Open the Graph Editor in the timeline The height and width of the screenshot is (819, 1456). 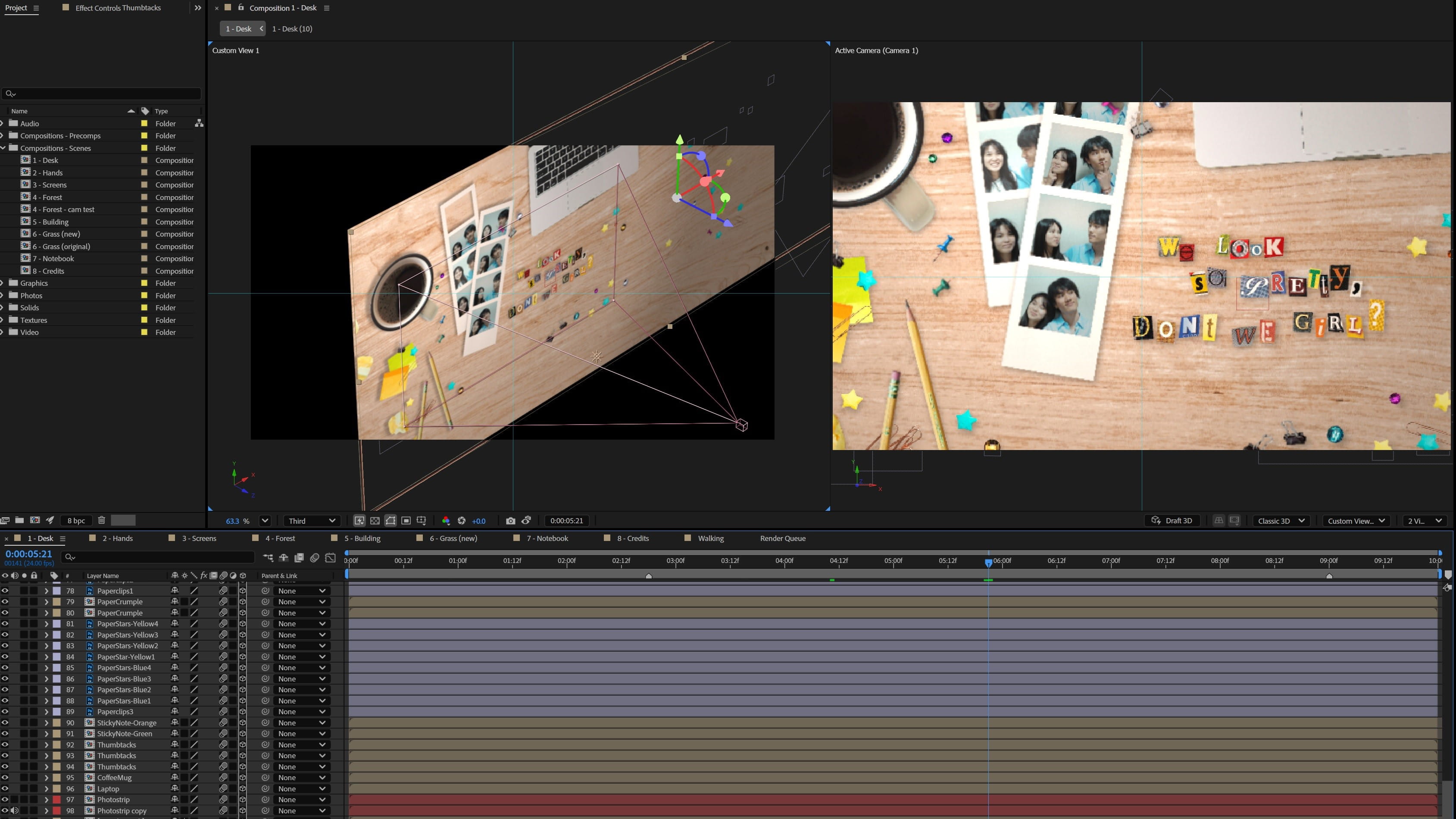pyautogui.click(x=331, y=557)
